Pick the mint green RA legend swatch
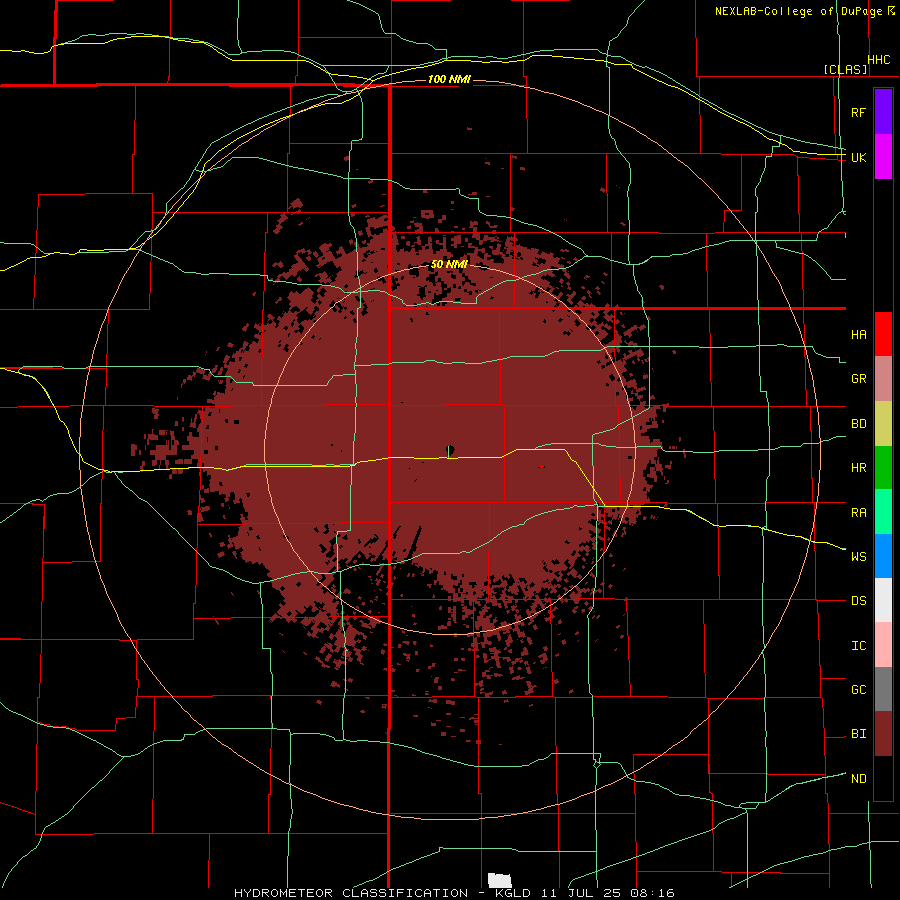Screen dimensions: 900x900 (x=883, y=511)
